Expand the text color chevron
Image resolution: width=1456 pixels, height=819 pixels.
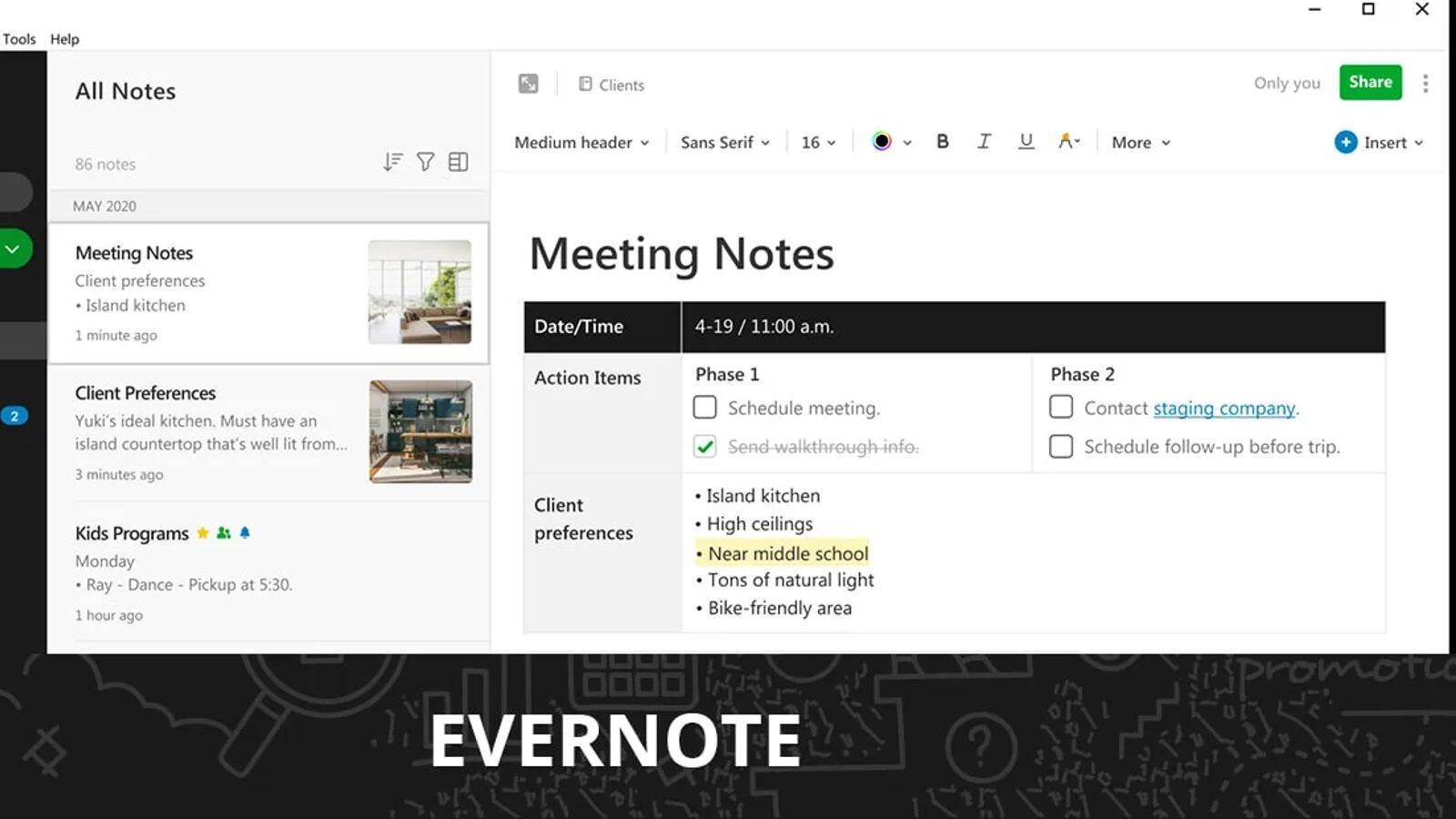click(x=907, y=143)
